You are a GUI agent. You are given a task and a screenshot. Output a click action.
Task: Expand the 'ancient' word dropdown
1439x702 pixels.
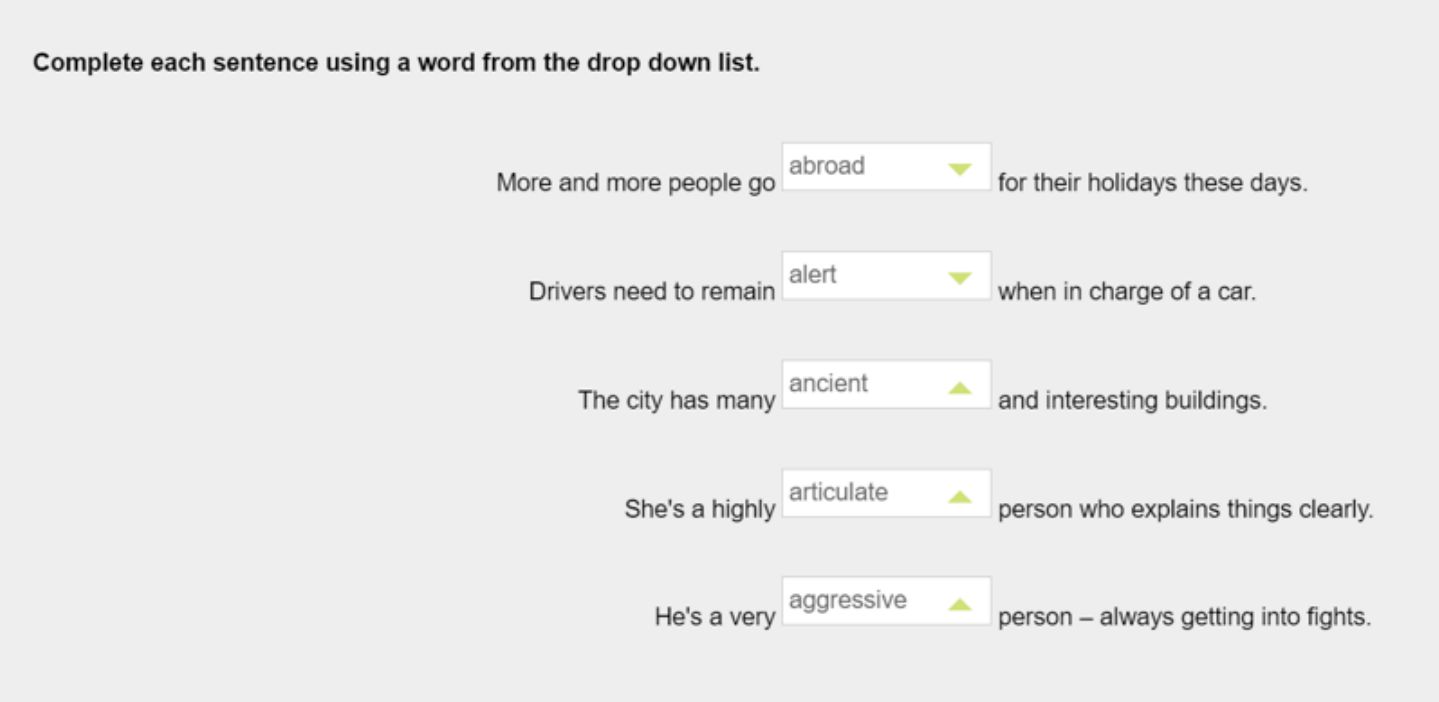pyautogui.click(x=885, y=385)
